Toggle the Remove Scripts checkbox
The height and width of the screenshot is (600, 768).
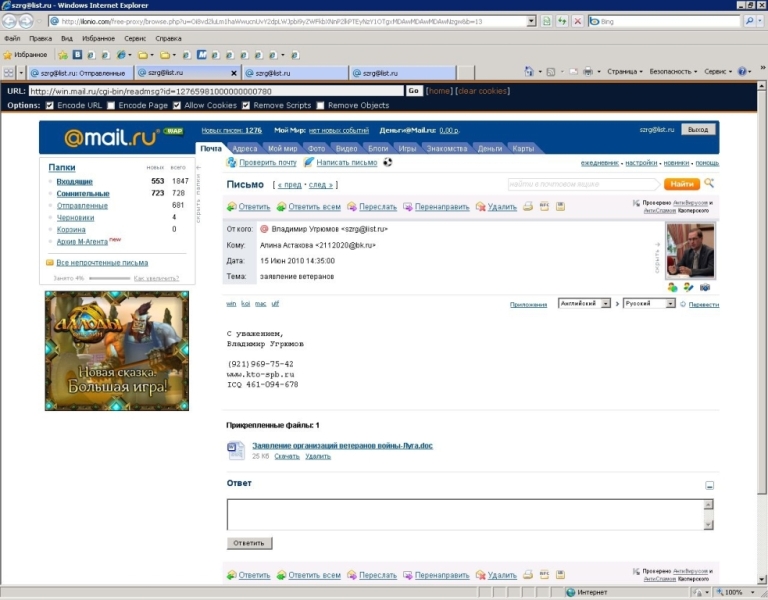(x=246, y=105)
